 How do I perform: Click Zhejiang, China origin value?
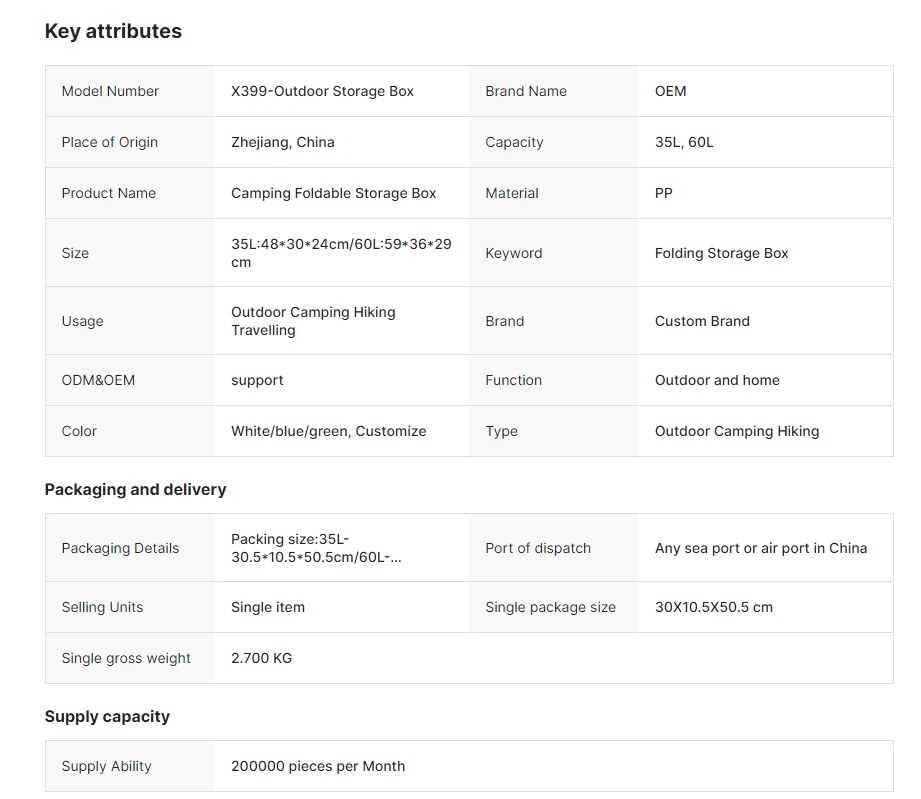(x=282, y=142)
